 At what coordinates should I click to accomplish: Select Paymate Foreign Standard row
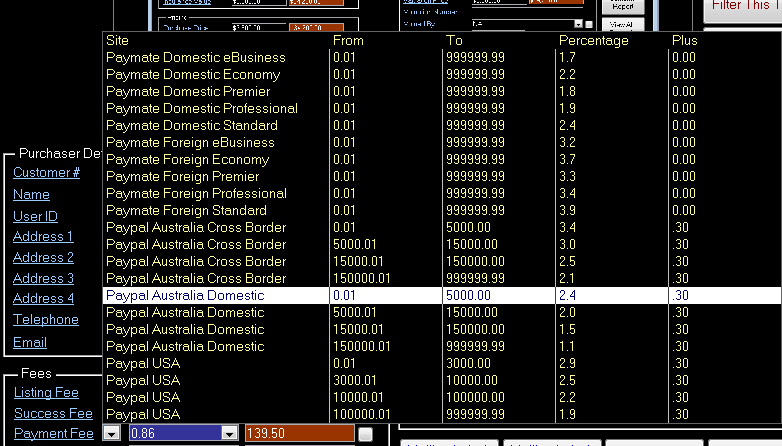pos(442,210)
